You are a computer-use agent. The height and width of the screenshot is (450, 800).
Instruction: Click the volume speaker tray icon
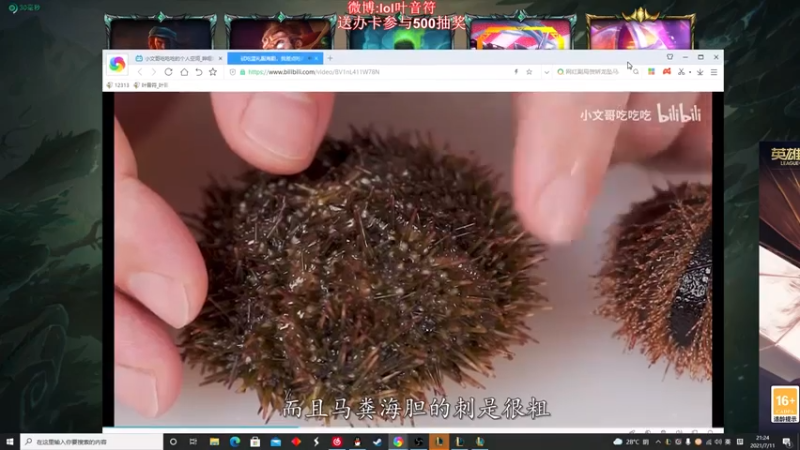pyautogui.click(x=718, y=442)
